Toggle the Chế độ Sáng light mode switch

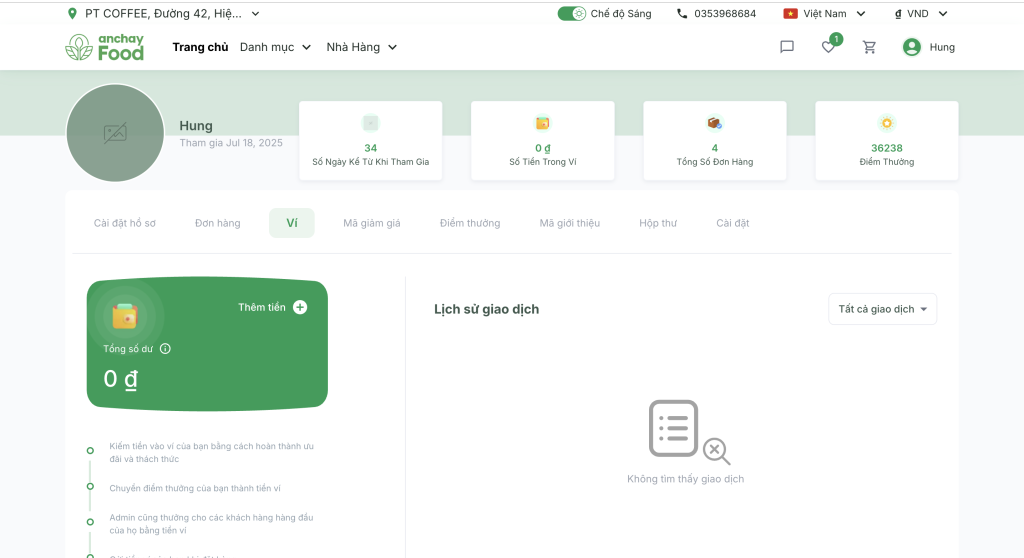tap(572, 14)
